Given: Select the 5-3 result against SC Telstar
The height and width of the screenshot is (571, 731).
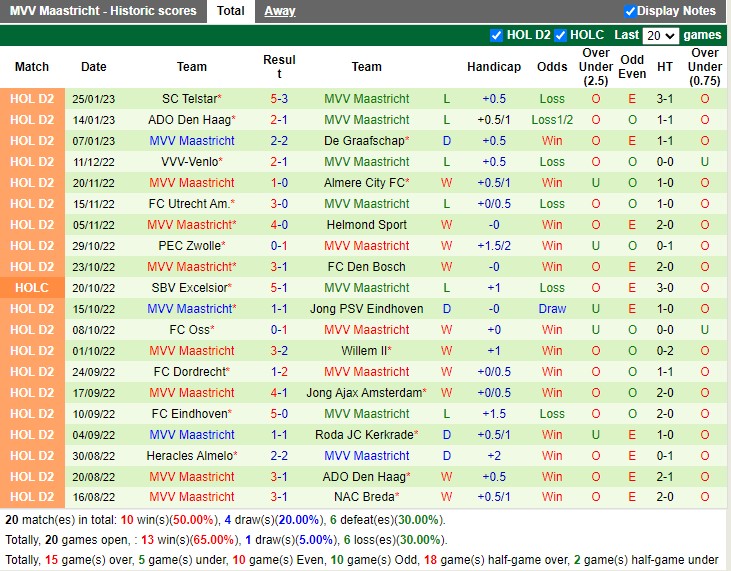Looking at the screenshot, I should pos(279,99).
